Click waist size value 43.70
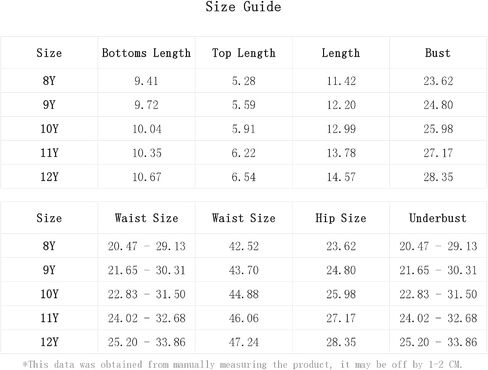 pyautogui.click(x=244, y=270)
